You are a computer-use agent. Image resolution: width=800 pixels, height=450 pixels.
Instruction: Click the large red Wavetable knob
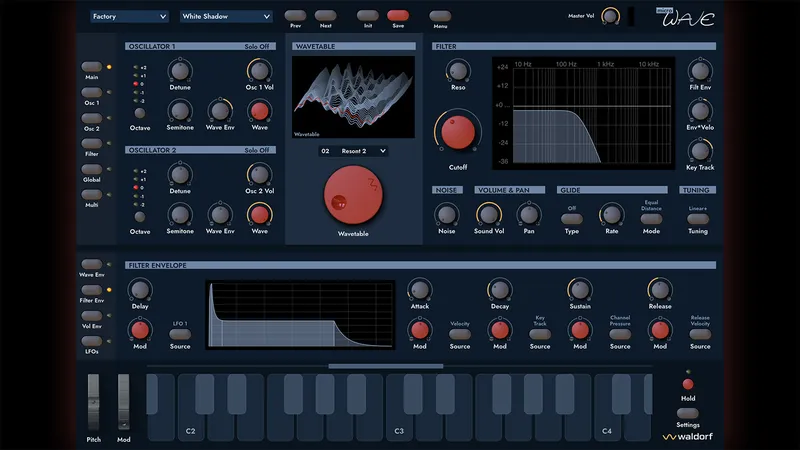pos(353,195)
